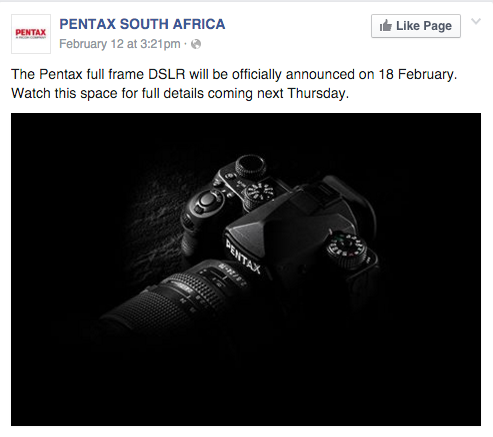The height and width of the screenshot is (437, 493).
Task: Open the February 12 at 3:21pm timestamp
Action: [x=120, y=44]
